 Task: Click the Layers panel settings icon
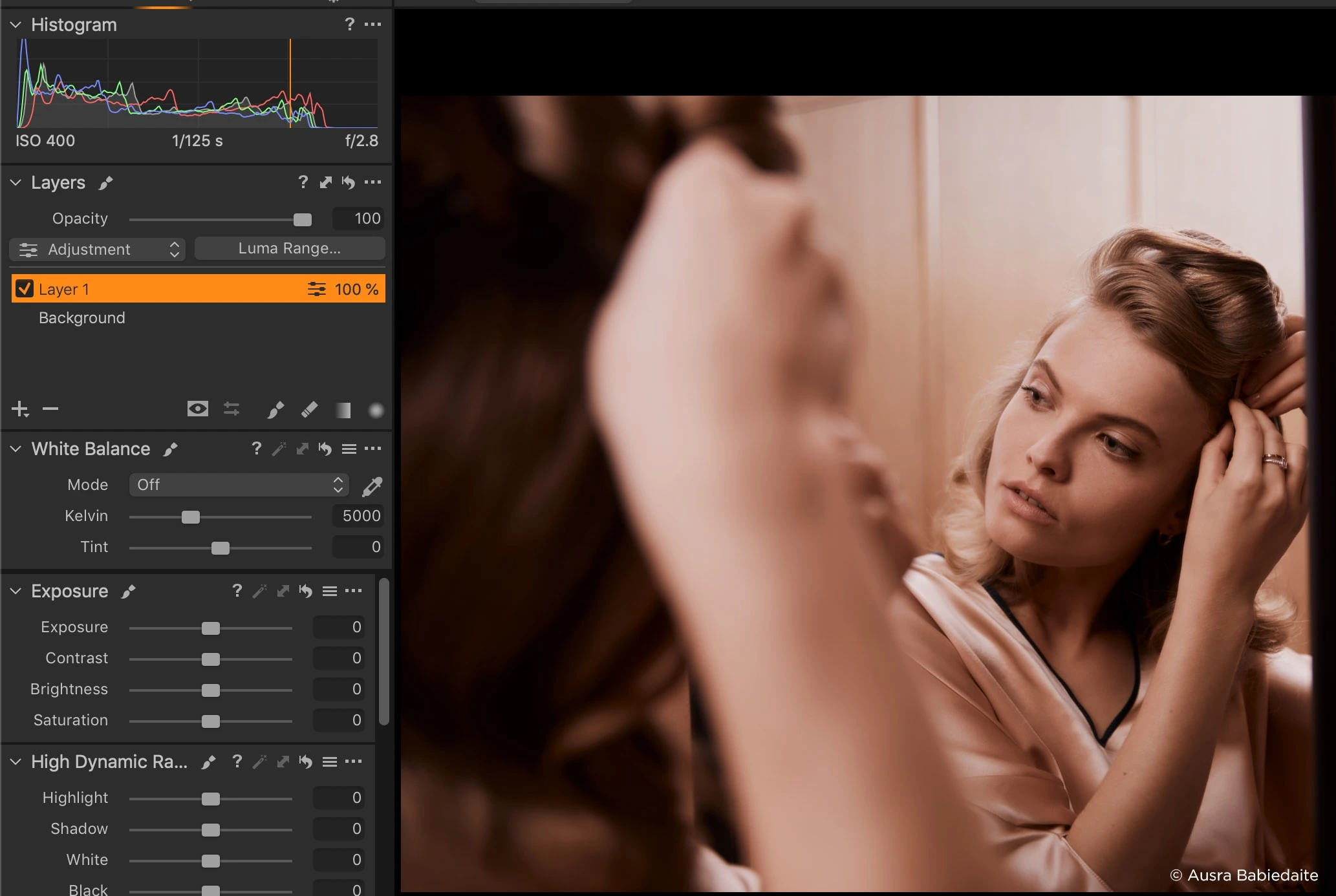(372, 183)
